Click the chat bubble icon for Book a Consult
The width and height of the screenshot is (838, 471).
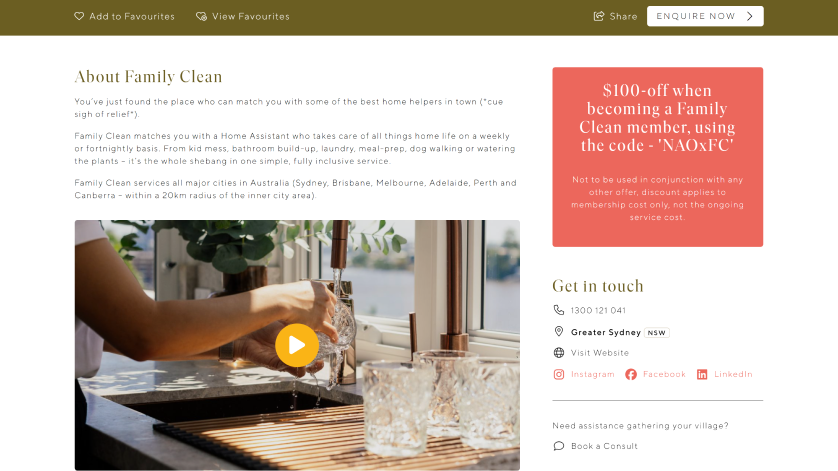558,446
